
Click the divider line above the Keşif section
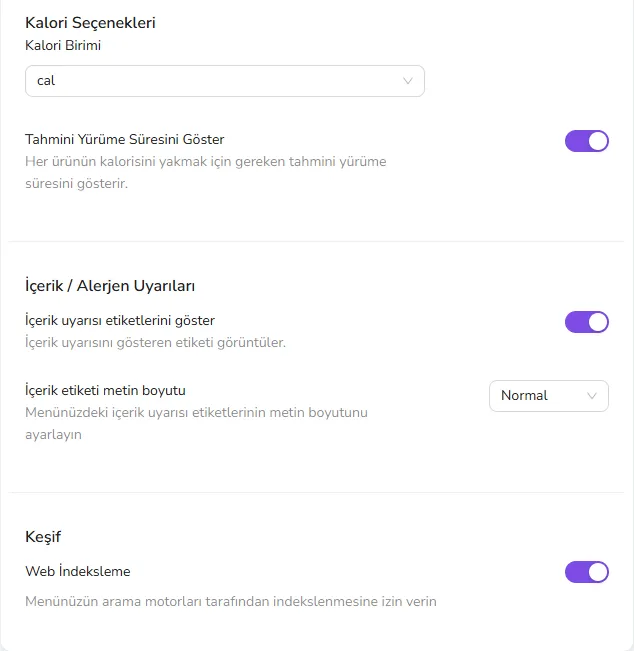[316, 492]
